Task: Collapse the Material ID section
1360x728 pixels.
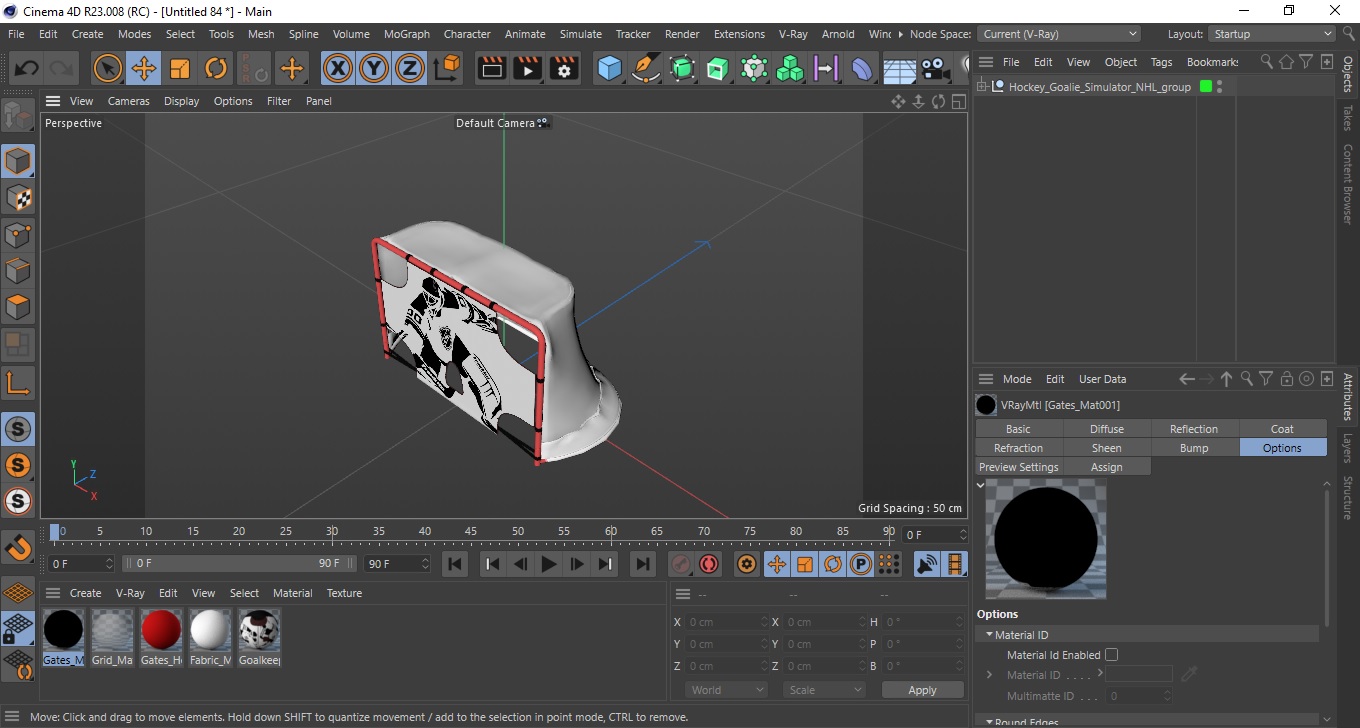Action: (x=989, y=635)
